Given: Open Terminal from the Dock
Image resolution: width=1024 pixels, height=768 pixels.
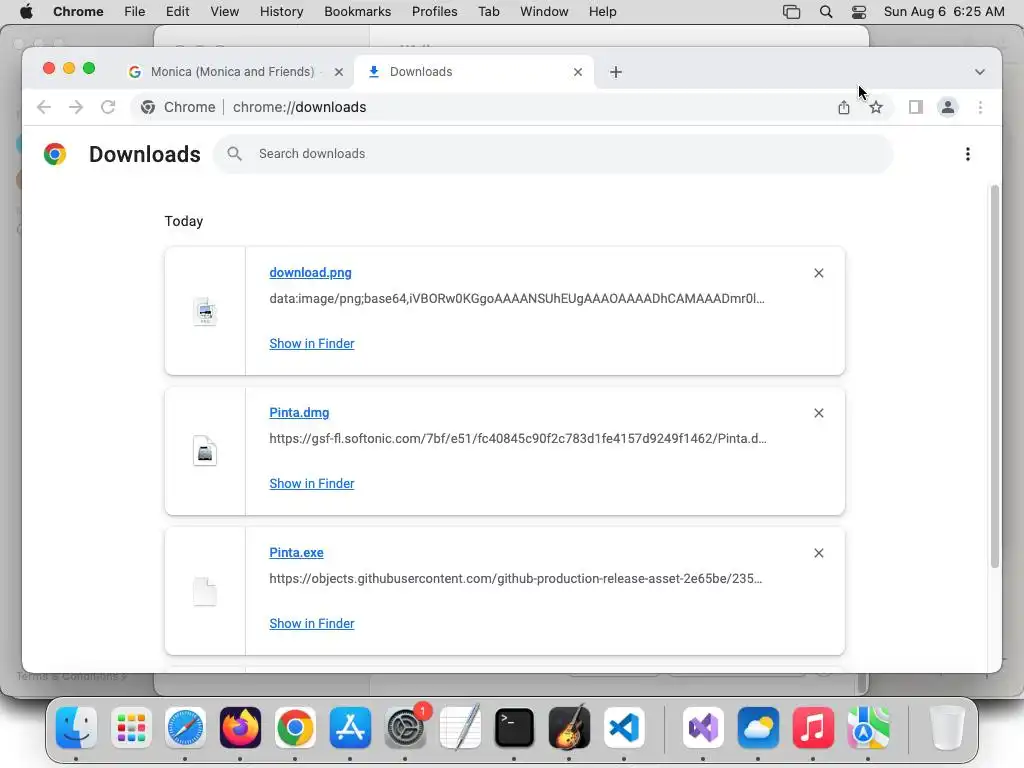Looking at the screenshot, I should click(514, 728).
